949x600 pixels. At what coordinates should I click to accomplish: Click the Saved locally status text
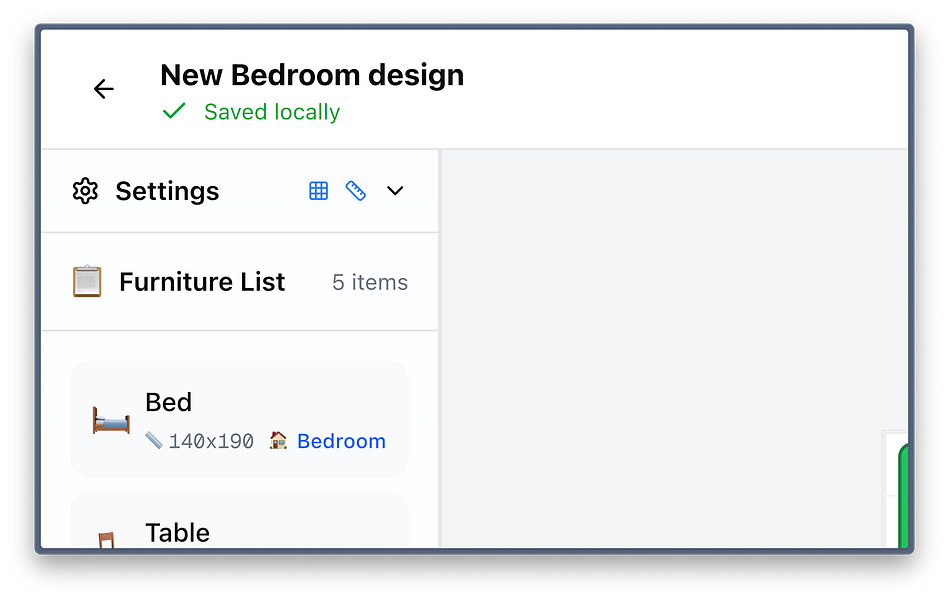272,112
